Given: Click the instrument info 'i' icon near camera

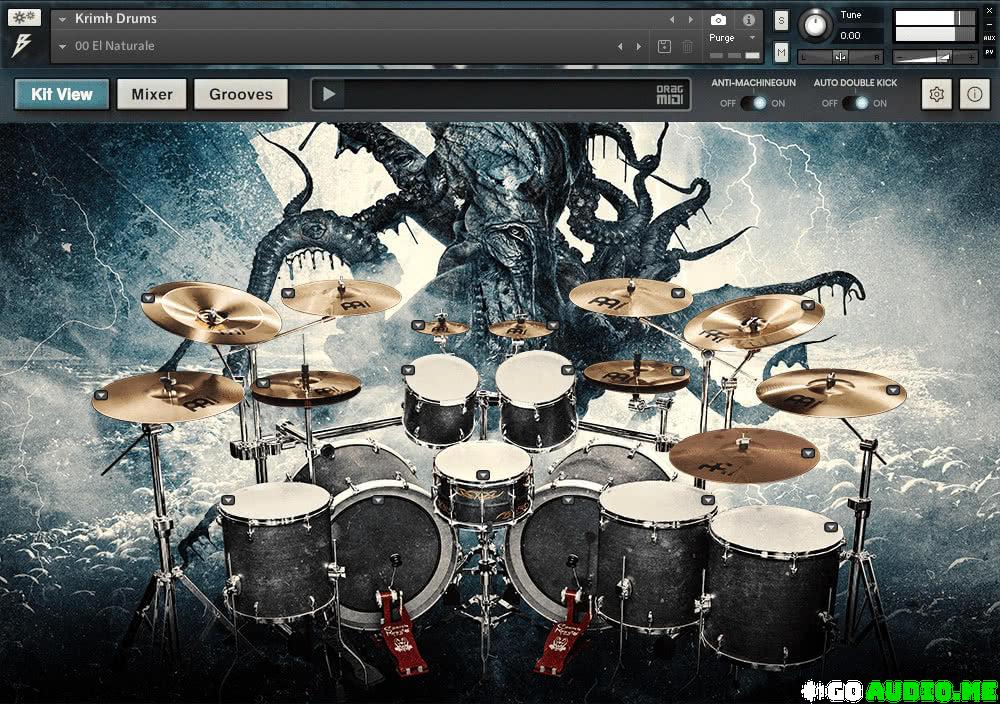Looking at the screenshot, I should point(748,19).
